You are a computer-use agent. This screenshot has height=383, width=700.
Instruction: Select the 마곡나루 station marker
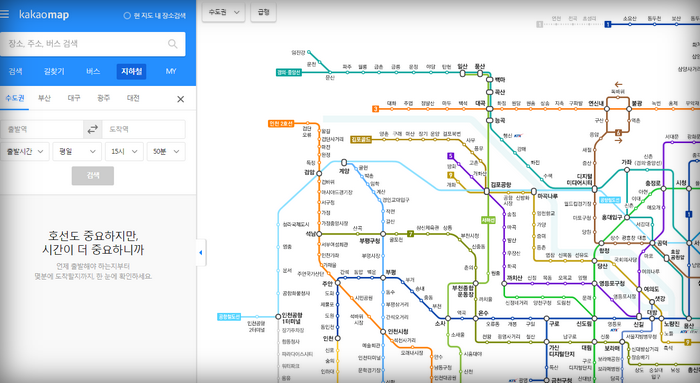pyautogui.click(x=533, y=191)
